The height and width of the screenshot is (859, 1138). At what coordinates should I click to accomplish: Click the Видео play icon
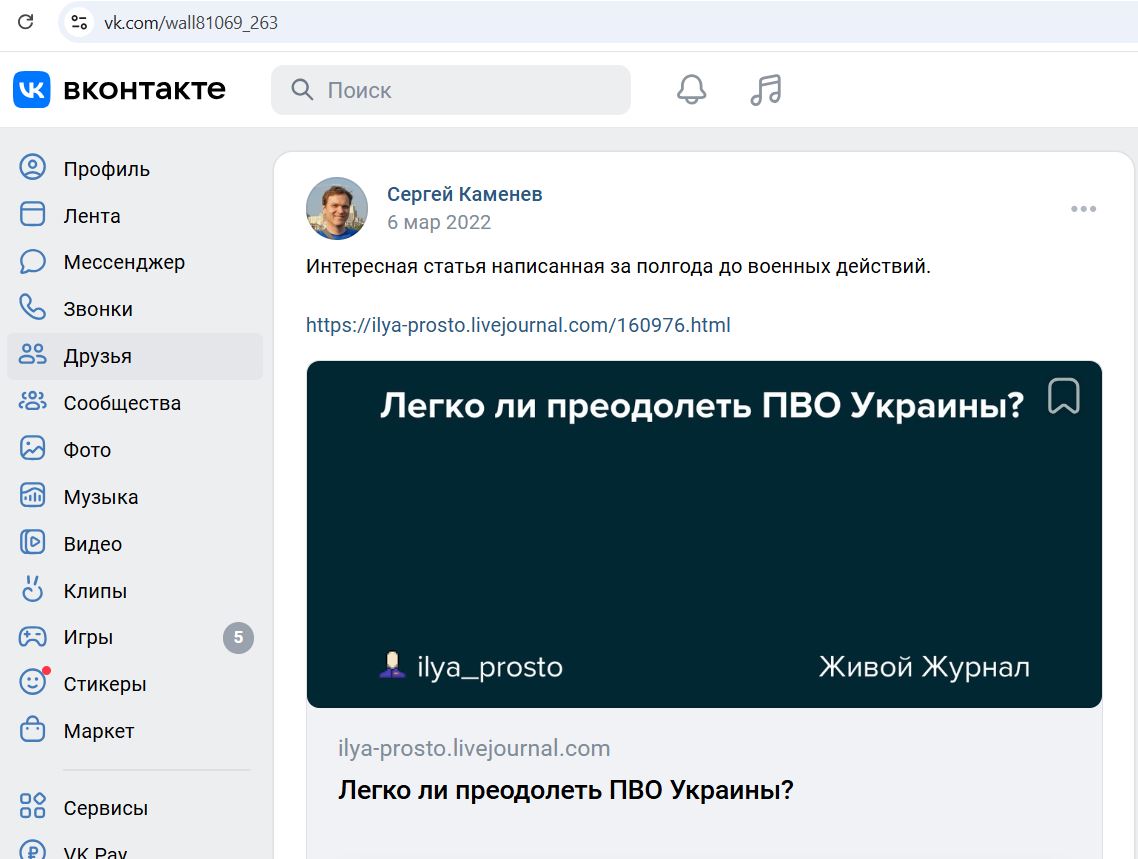[32, 542]
